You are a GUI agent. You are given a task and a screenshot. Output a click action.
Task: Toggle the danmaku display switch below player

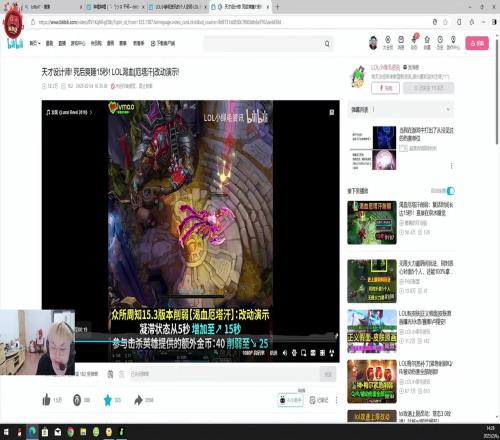click(110, 374)
